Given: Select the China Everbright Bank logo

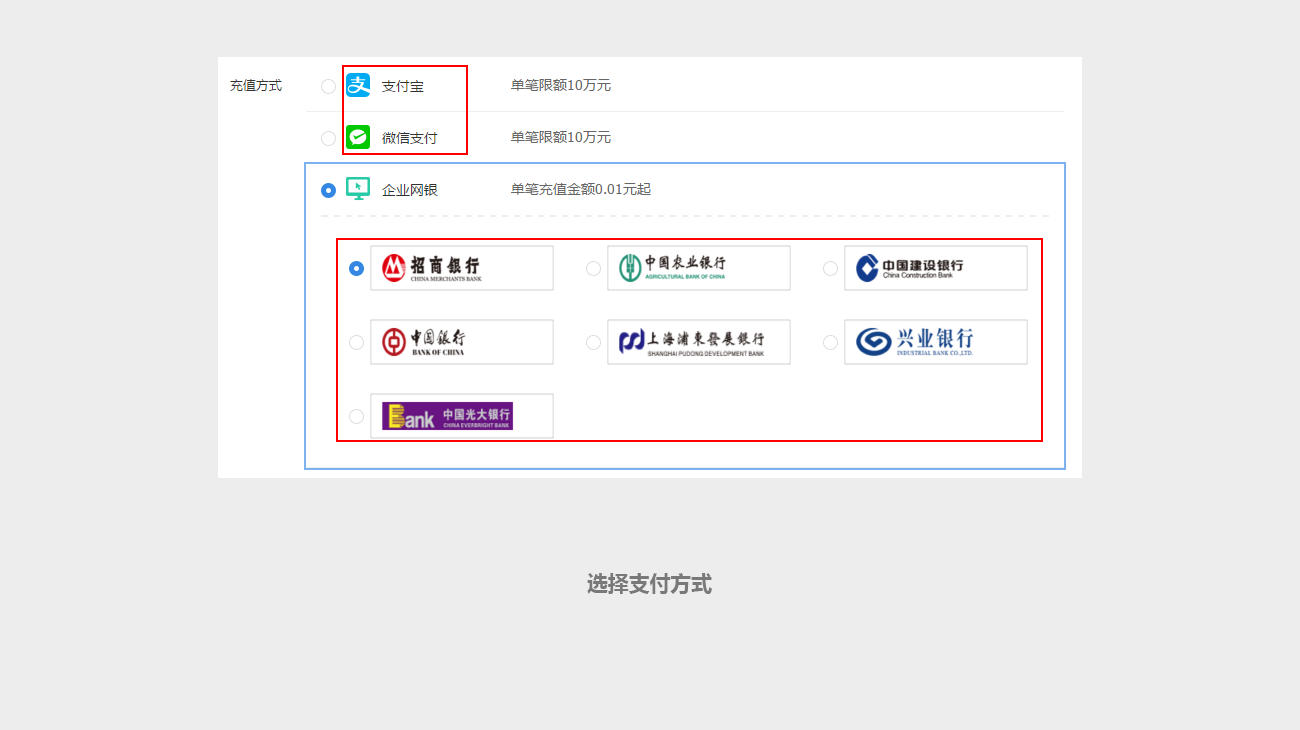Looking at the screenshot, I should click(461, 416).
